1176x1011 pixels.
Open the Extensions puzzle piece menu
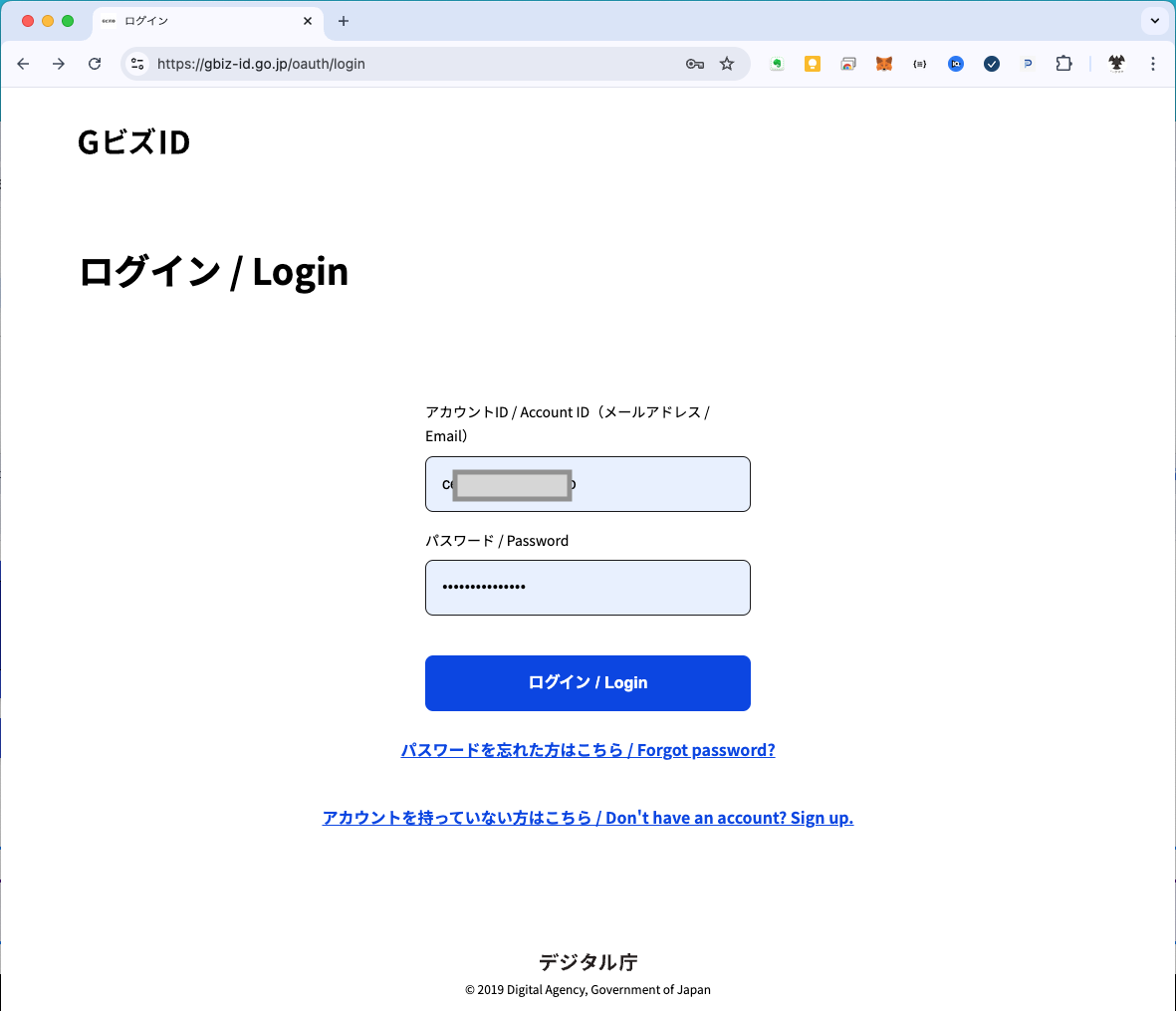pos(1063,64)
